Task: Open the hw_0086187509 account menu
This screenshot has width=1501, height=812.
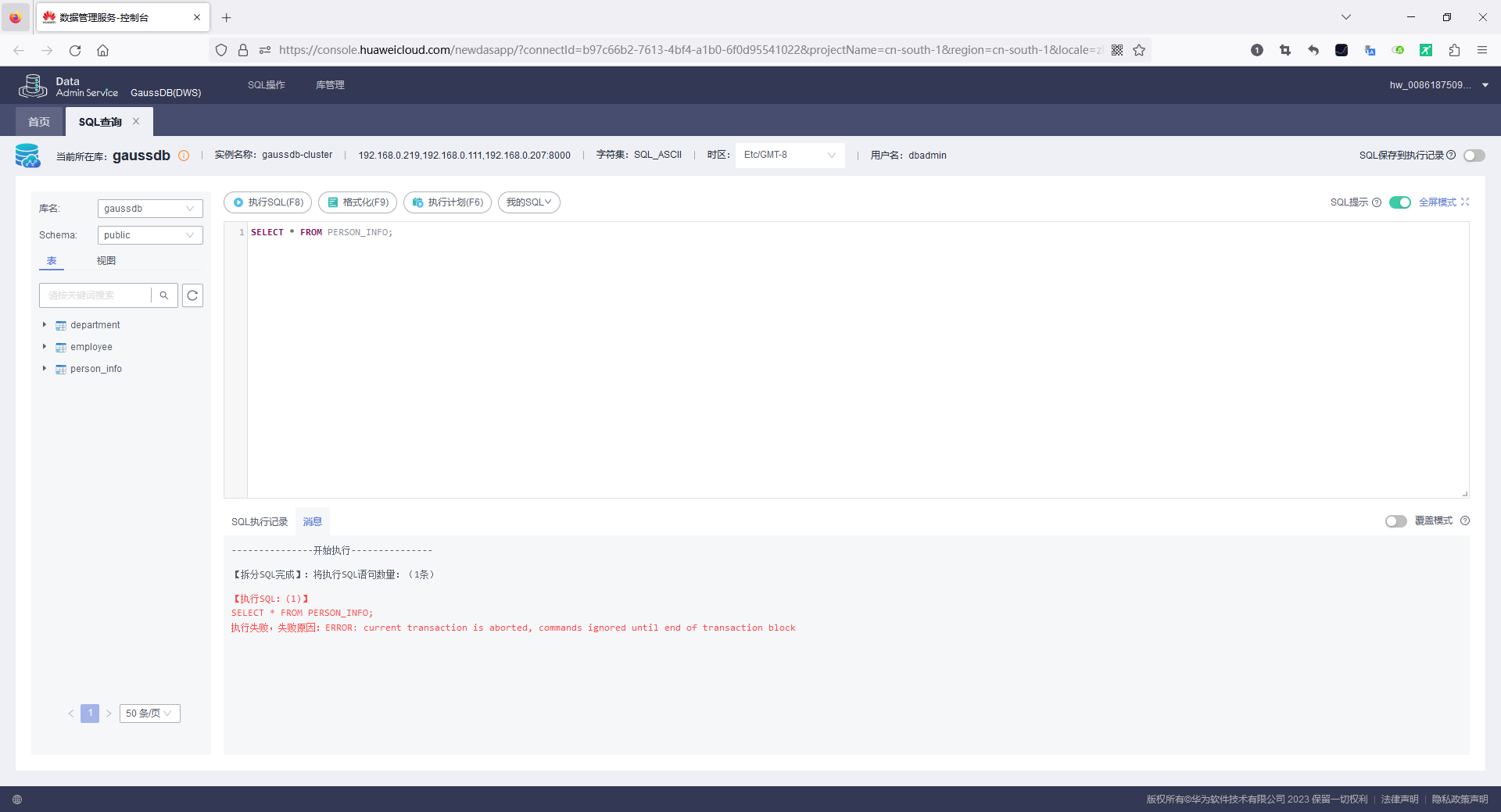Action: click(1438, 85)
